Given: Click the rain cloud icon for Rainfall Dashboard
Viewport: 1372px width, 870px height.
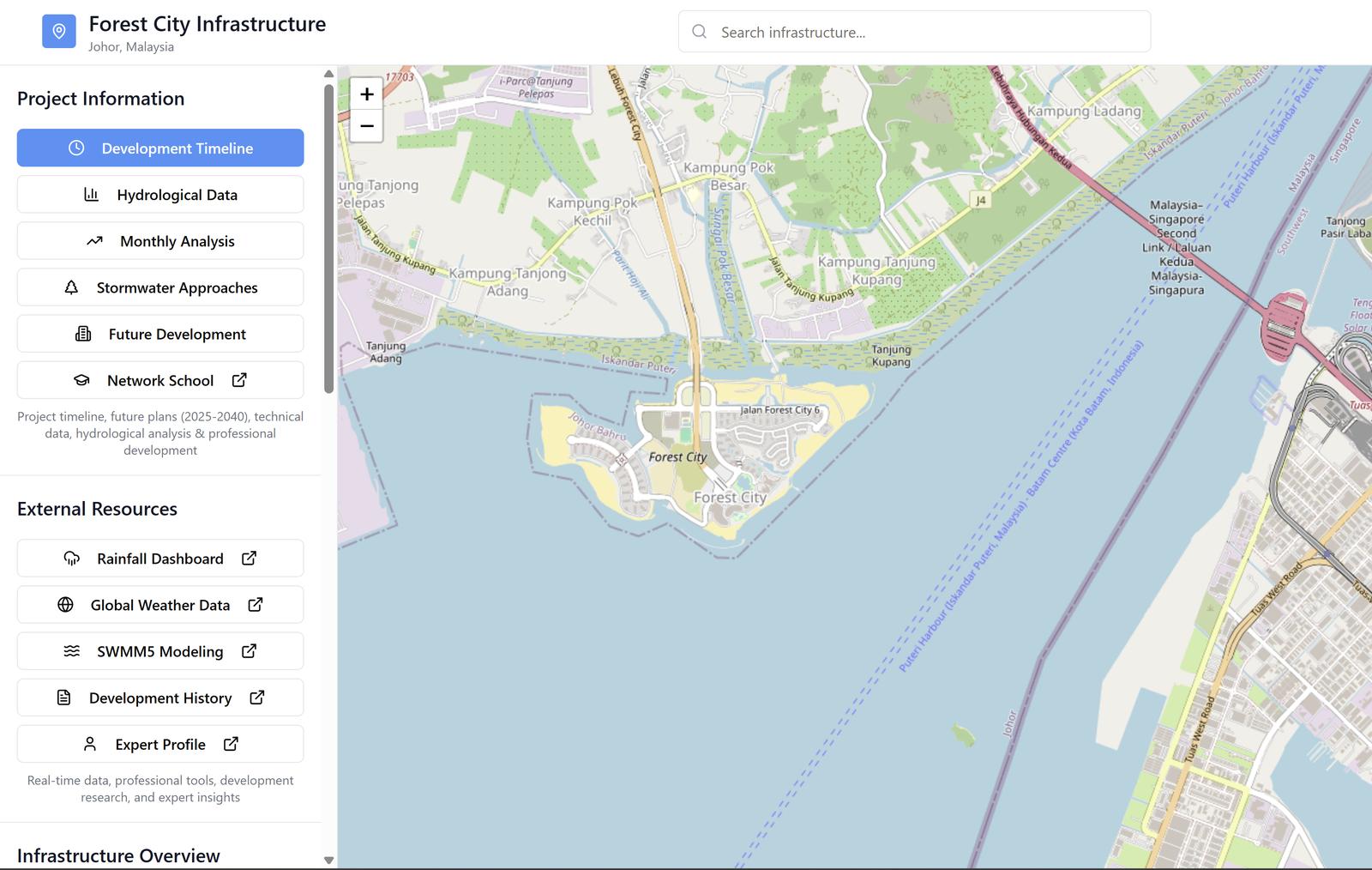Looking at the screenshot, I should [72, 559].
